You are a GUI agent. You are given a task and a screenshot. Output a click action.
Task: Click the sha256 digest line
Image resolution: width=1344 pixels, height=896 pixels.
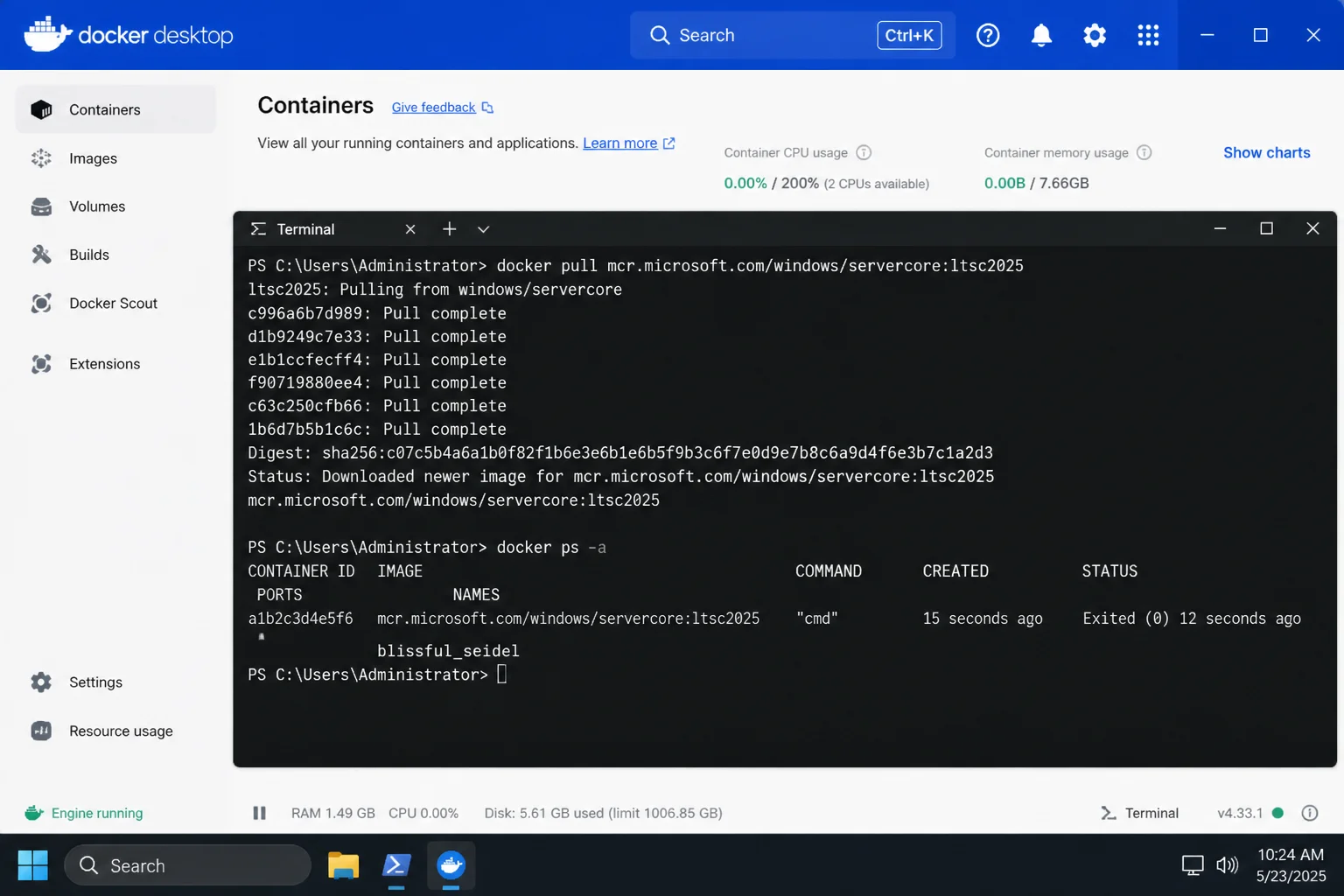click(x=620, y=453)
